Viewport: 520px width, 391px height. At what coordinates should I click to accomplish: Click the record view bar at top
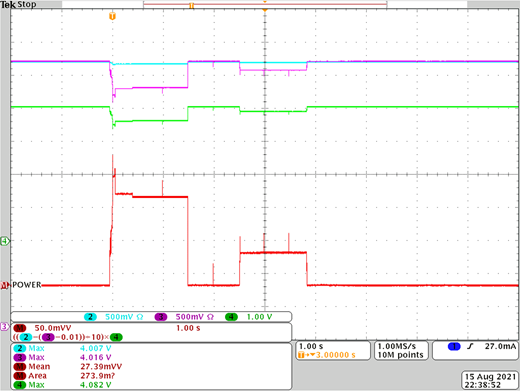[x=265, y=4]
